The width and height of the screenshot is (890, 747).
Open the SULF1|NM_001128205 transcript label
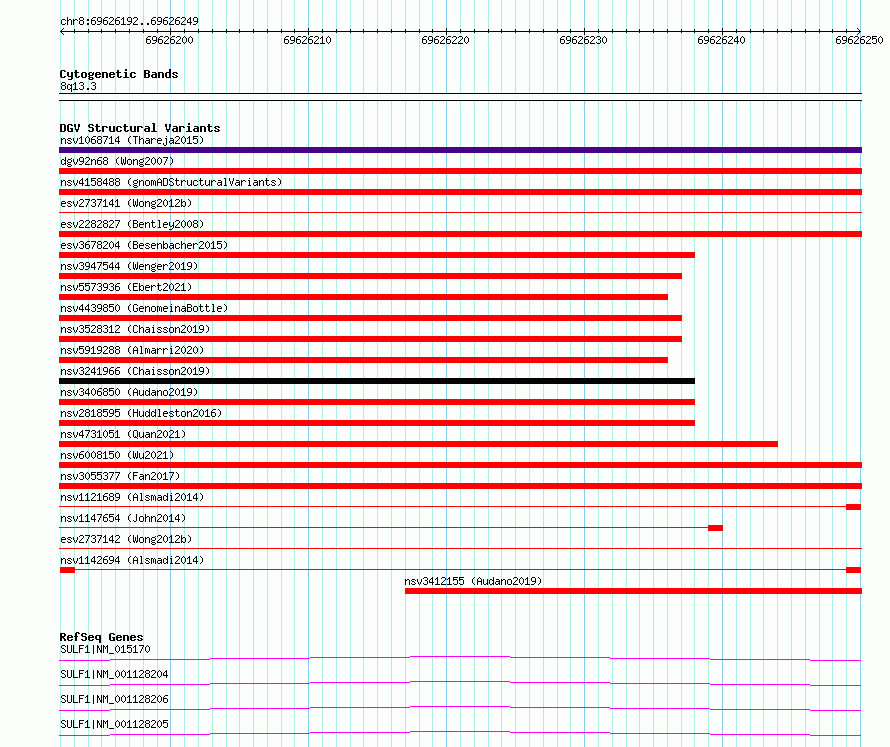tap(114, 724)
